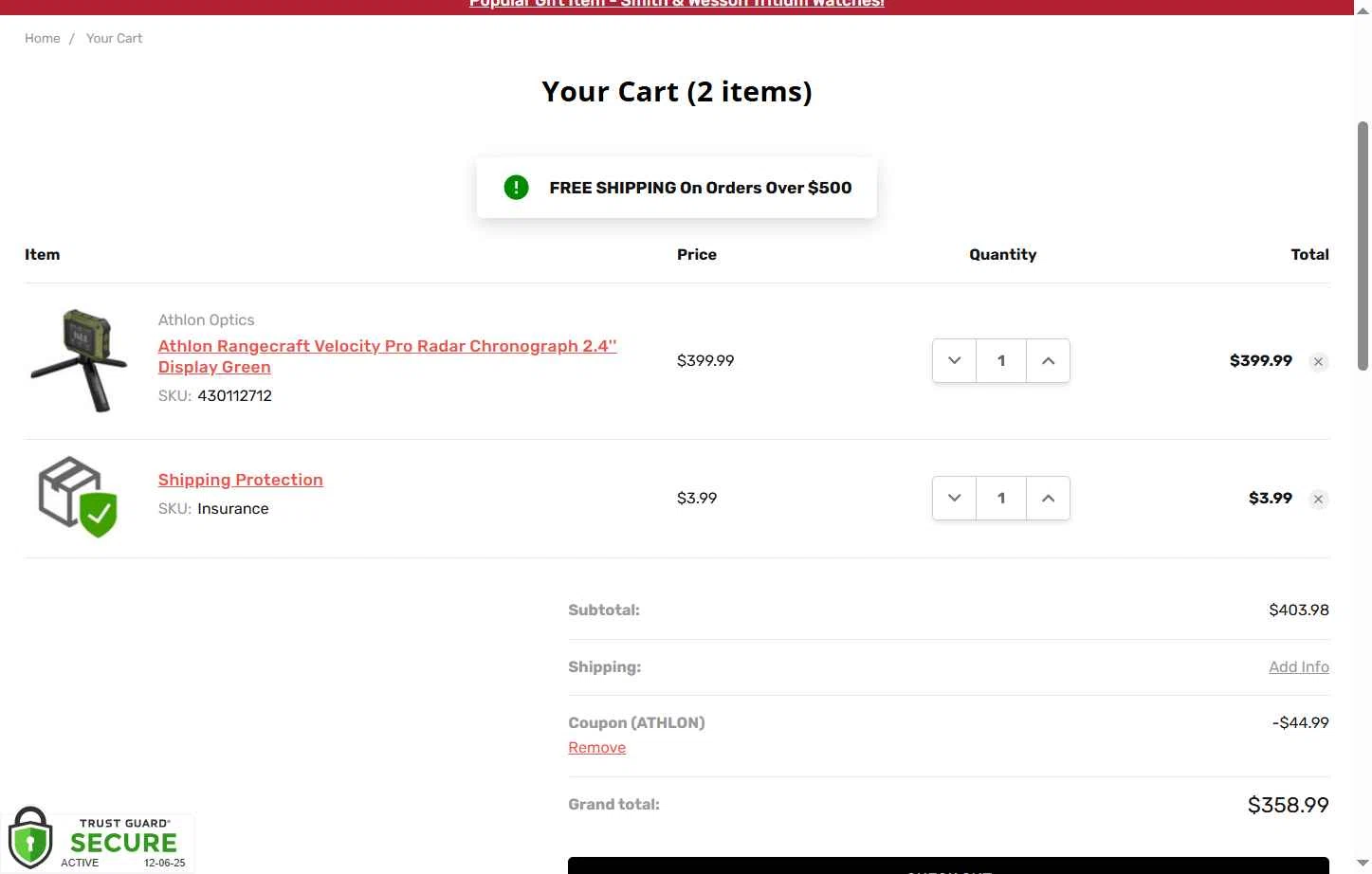Open the Shipping Protection product link

[240, 480]
